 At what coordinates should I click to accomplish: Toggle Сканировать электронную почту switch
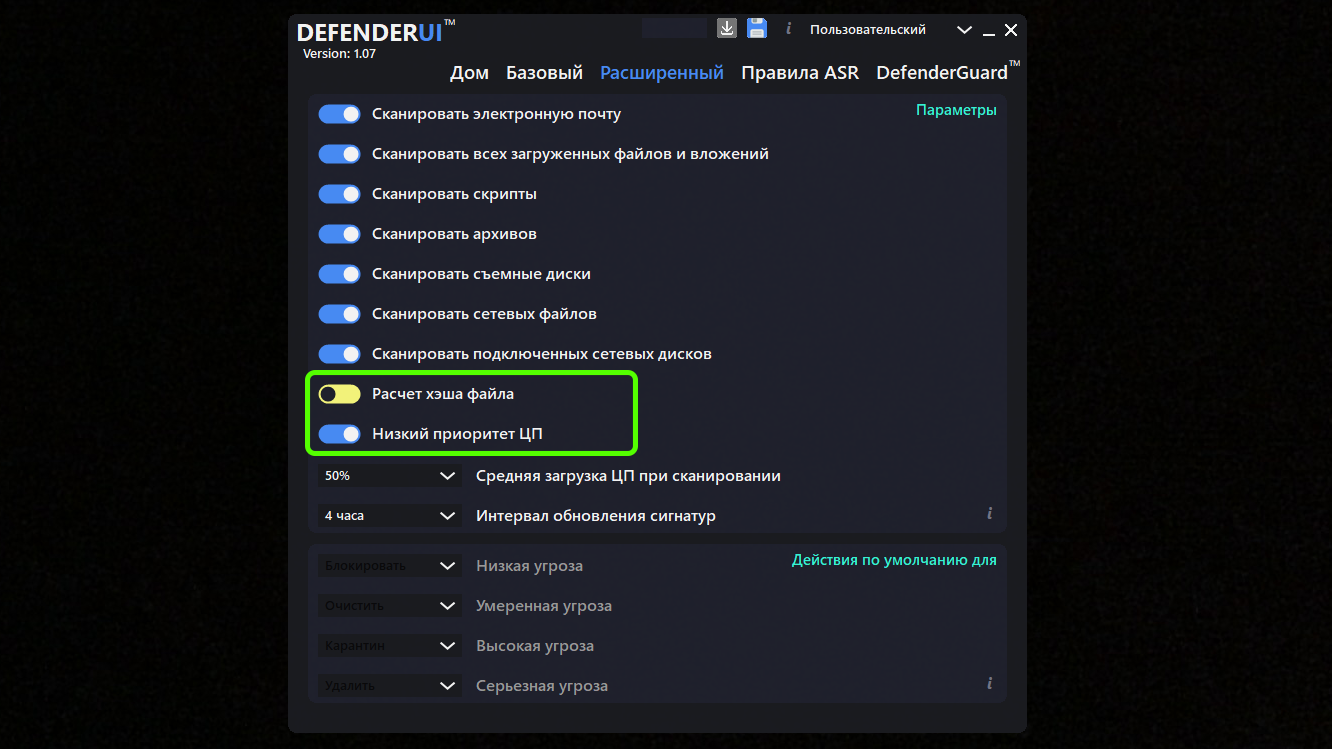[x=339, y=114]
